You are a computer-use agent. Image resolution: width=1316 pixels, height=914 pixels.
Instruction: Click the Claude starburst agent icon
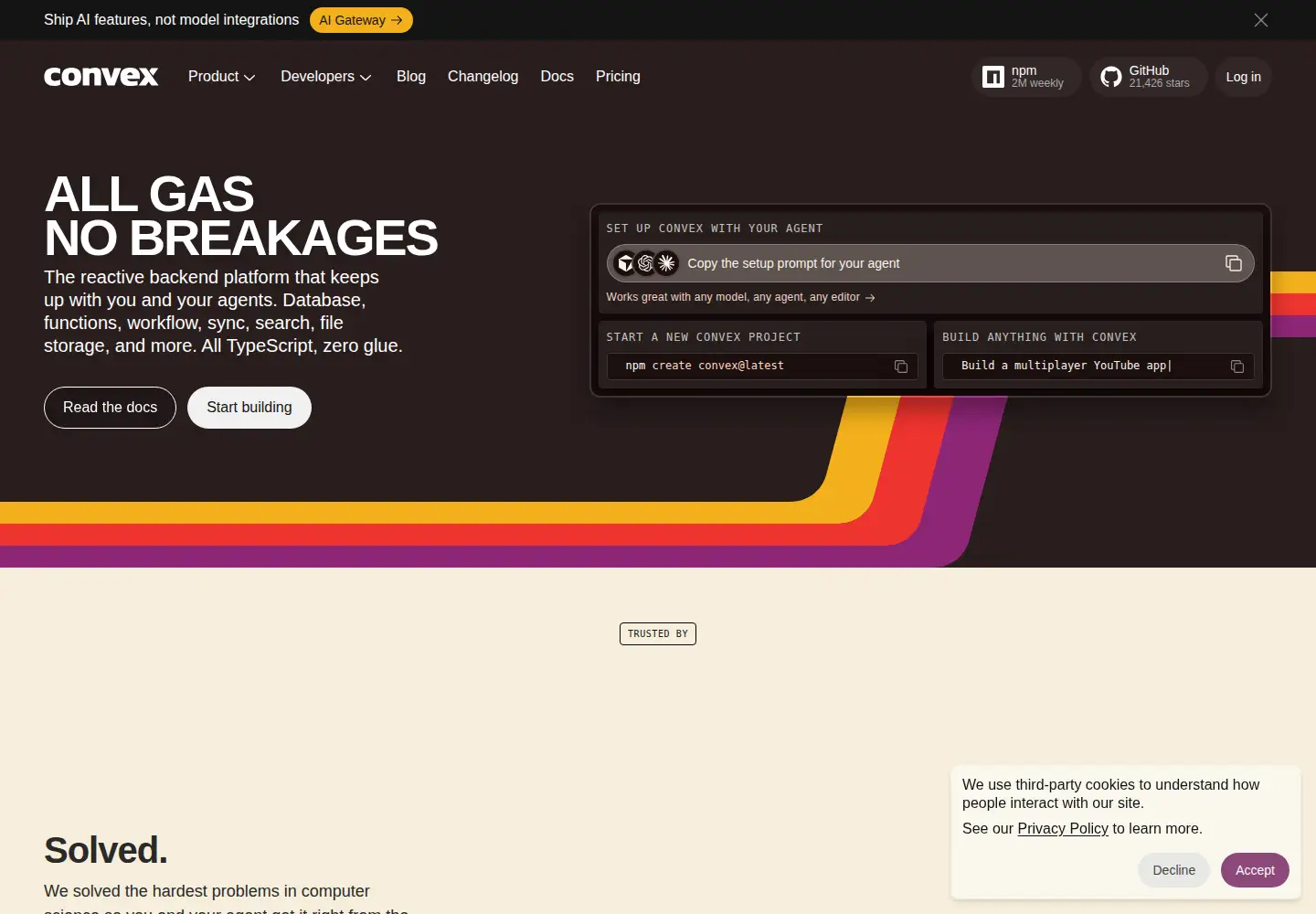pos(667,263)
